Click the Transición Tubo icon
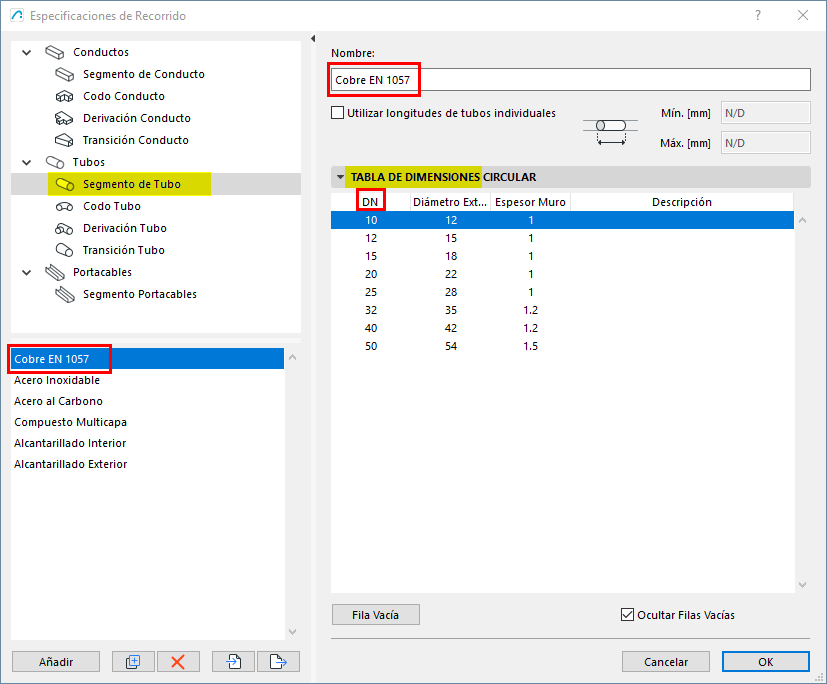 [x=64, y=251]
